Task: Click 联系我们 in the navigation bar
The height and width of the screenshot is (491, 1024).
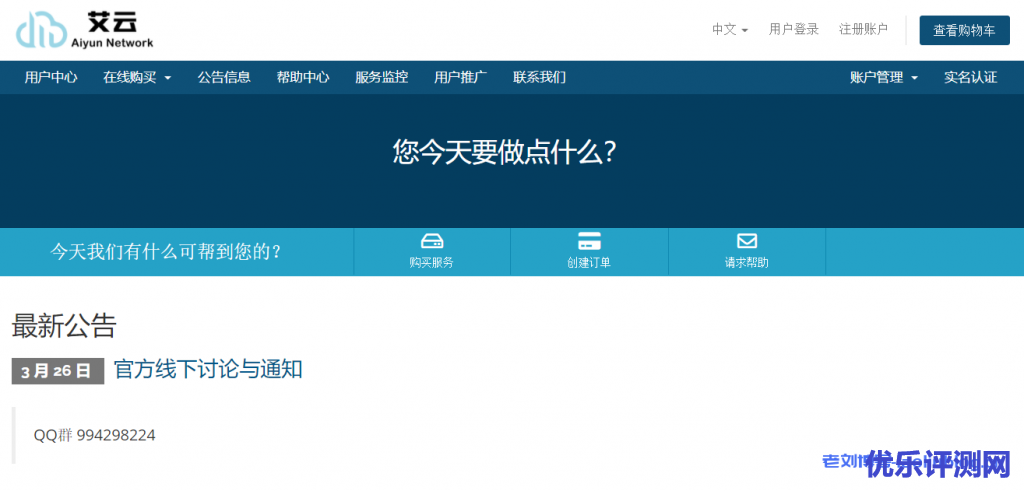Action: coord(539,77)
